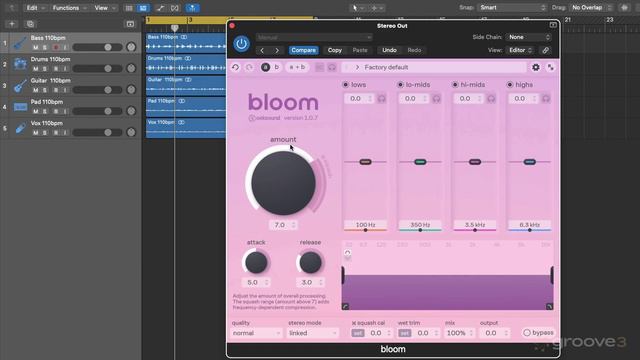Toggle the automation curve toolbar icon
Screen dimensions: 640x360
click(160, 8)
